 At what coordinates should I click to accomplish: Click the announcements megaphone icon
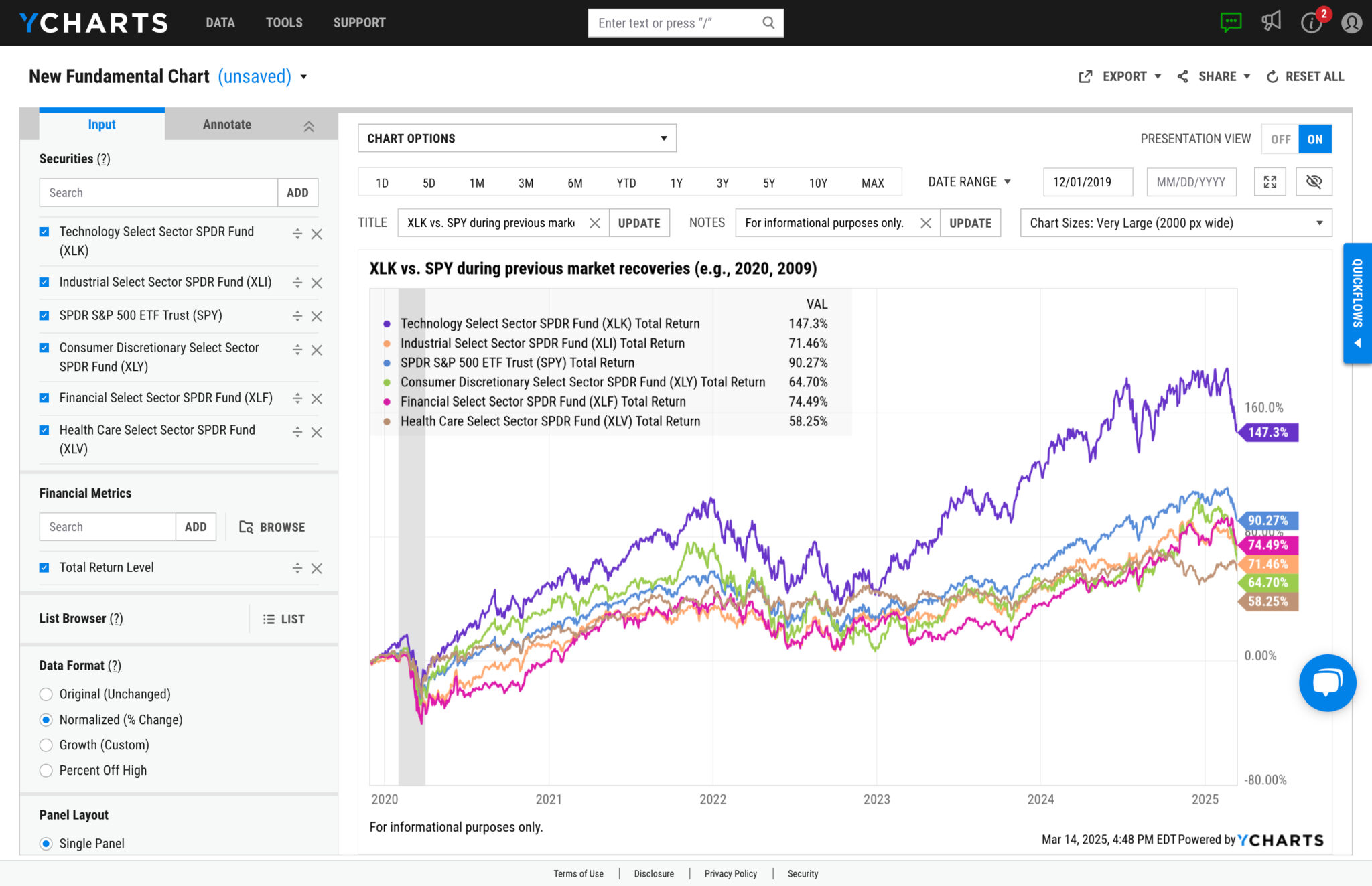1272,22
